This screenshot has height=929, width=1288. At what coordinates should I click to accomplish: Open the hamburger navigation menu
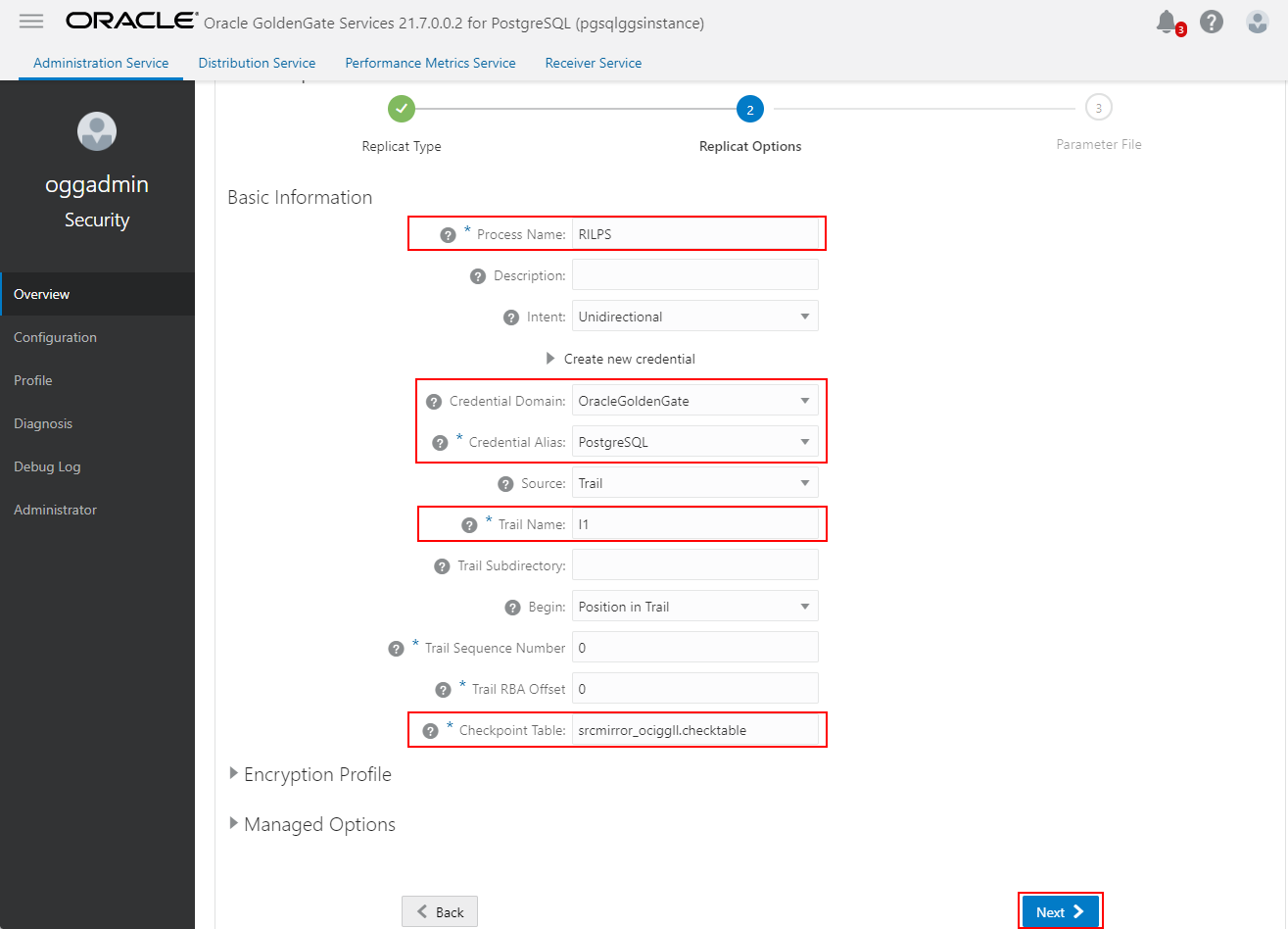pyautogui.click(x=31, y=22)
